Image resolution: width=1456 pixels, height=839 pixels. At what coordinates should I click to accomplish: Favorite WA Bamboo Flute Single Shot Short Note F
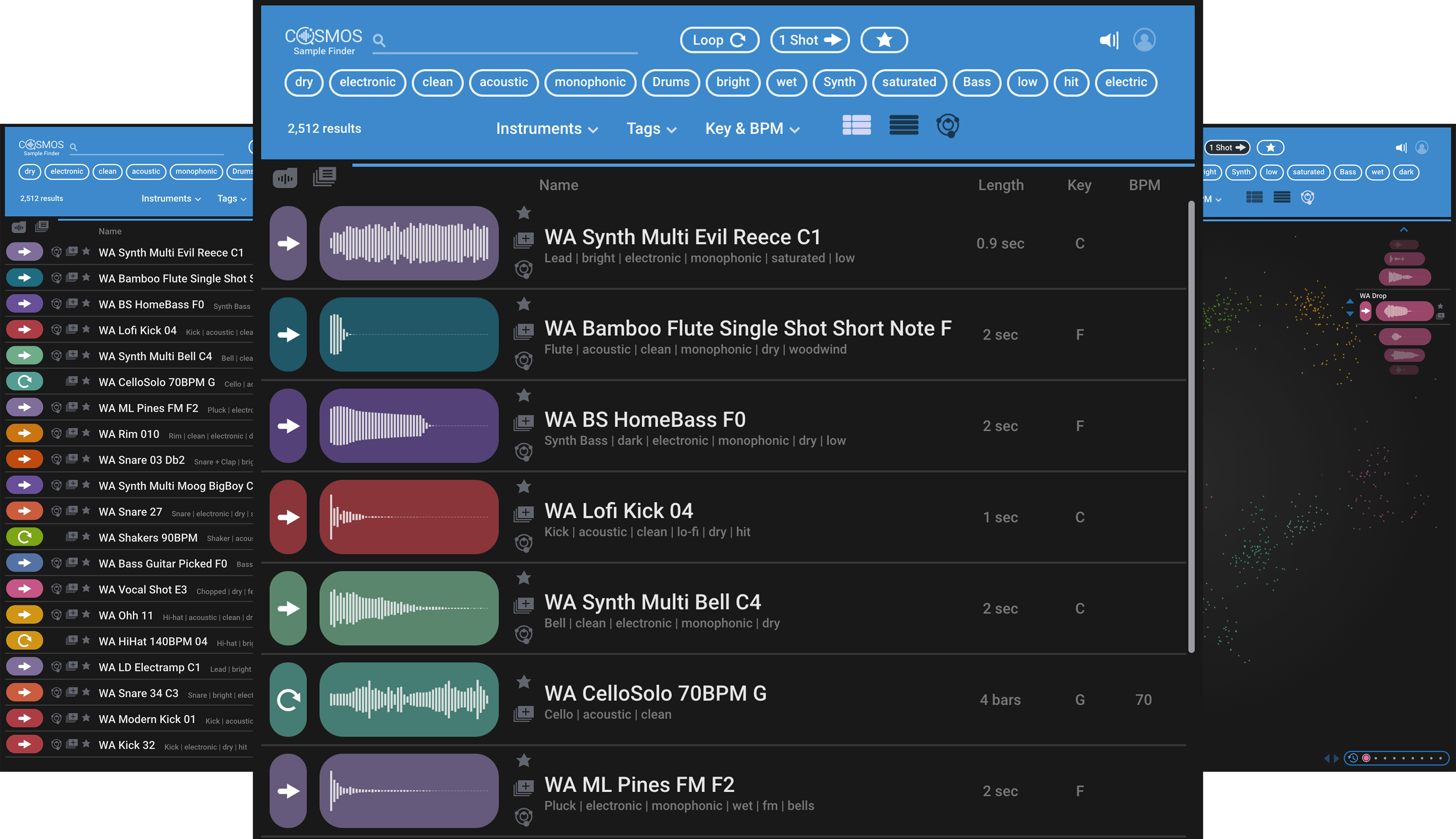coord(524,304)
